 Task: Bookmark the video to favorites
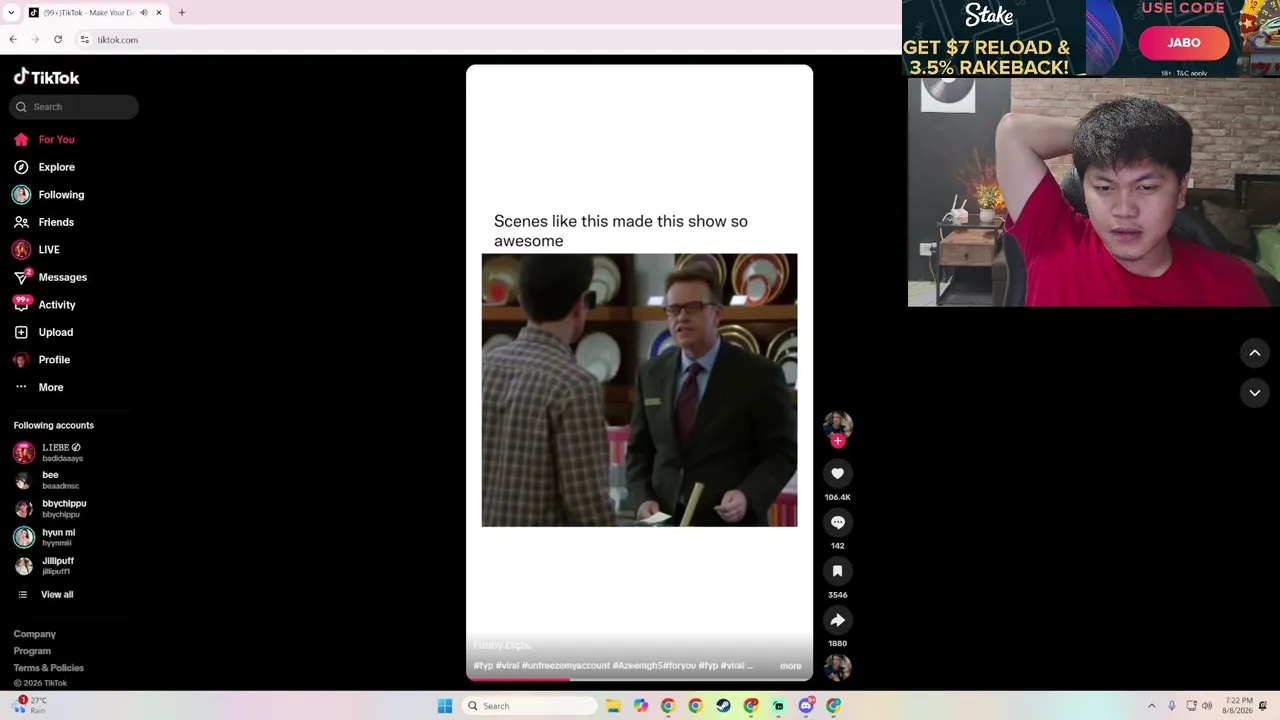pyautogui.click(x=838, y=571)
